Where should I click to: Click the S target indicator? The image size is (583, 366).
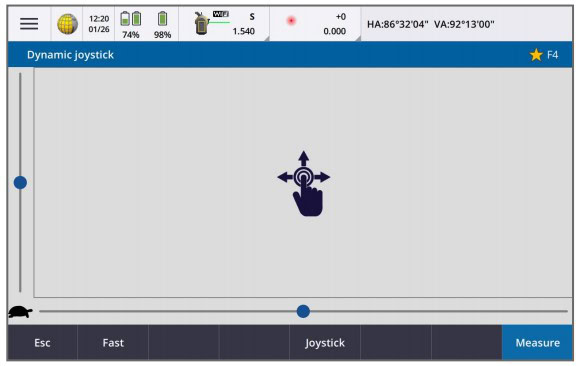coord(252,17)
